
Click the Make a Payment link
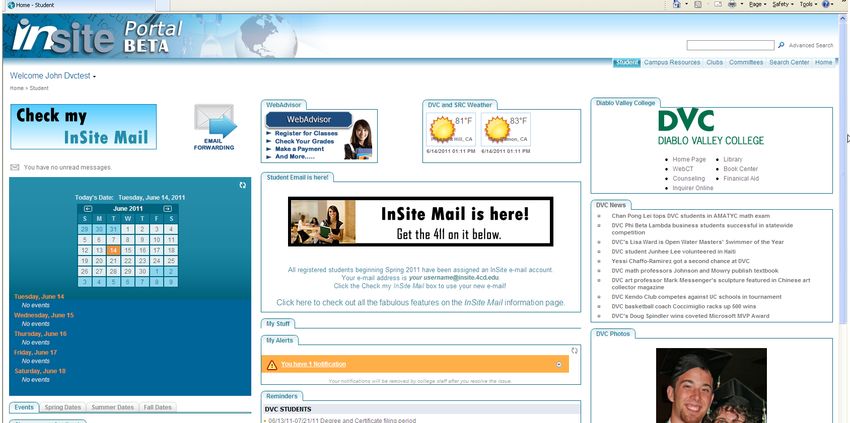click(x=299, y=149)
